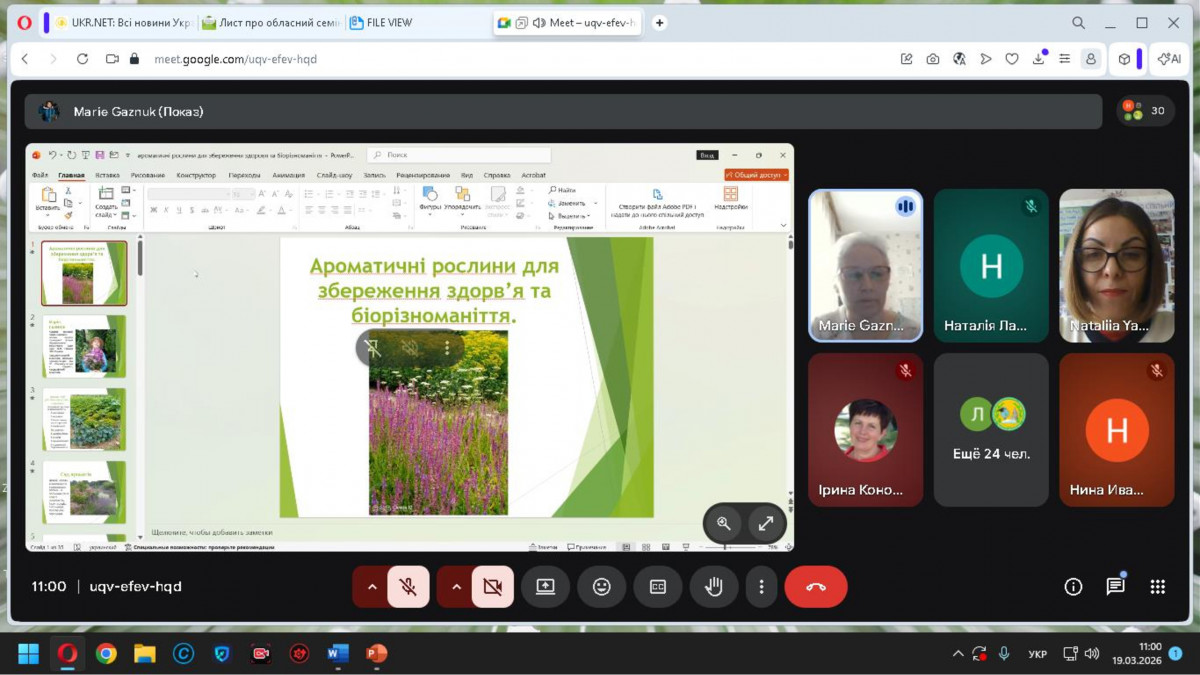The width and height of the screenshot is (1200, 675).
Task: Turn on the camera
Action: (x=492, y=587)
